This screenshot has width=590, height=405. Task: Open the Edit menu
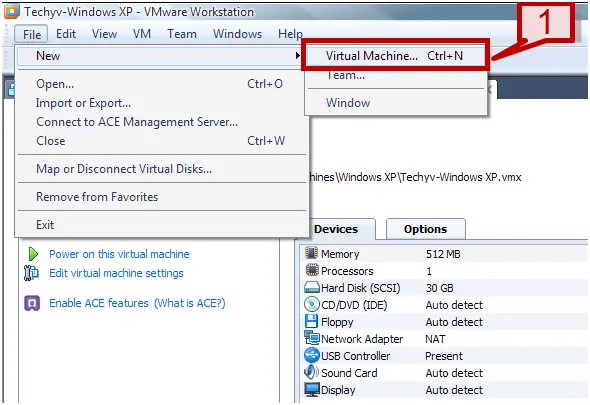tap(66, 34)
